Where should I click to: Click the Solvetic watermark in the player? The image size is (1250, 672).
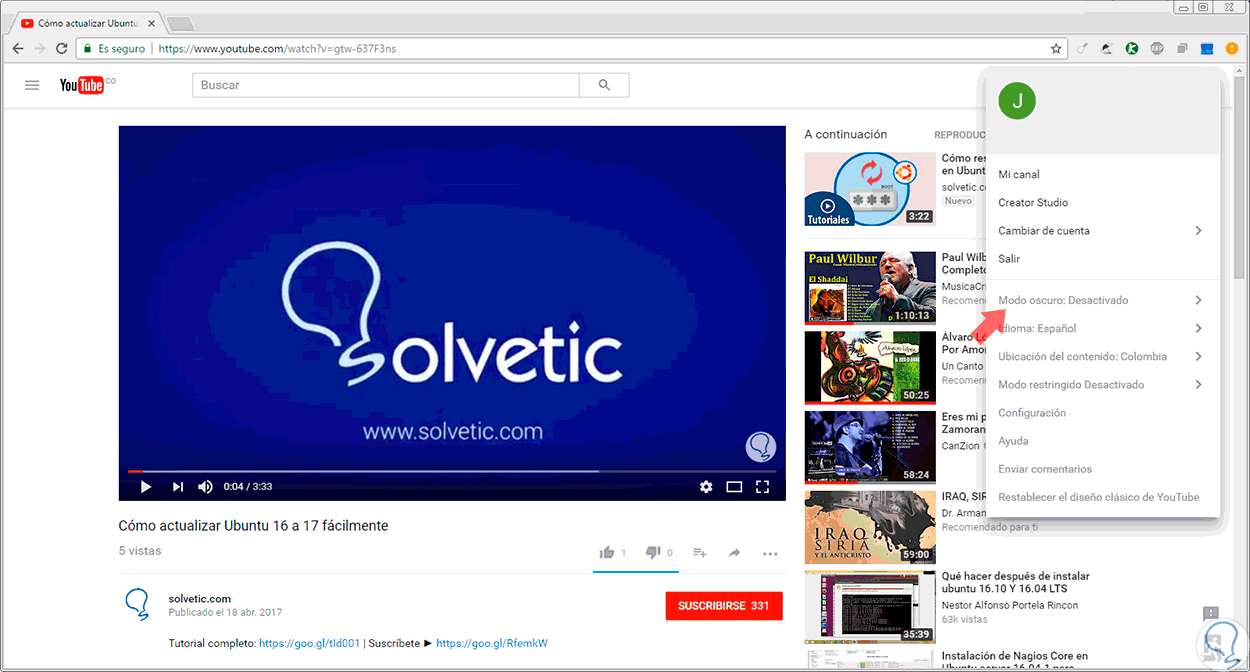click(x=761, y=447)
